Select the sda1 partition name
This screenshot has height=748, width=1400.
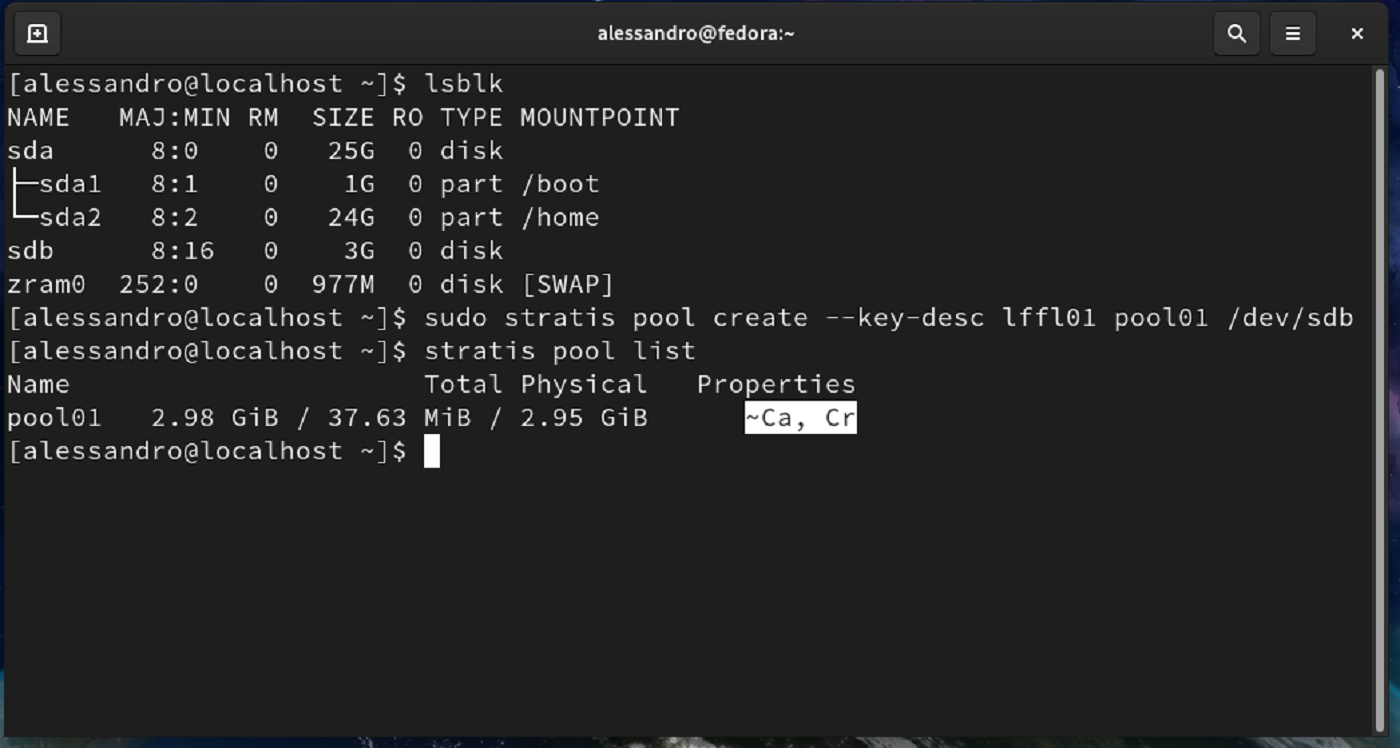70,184
